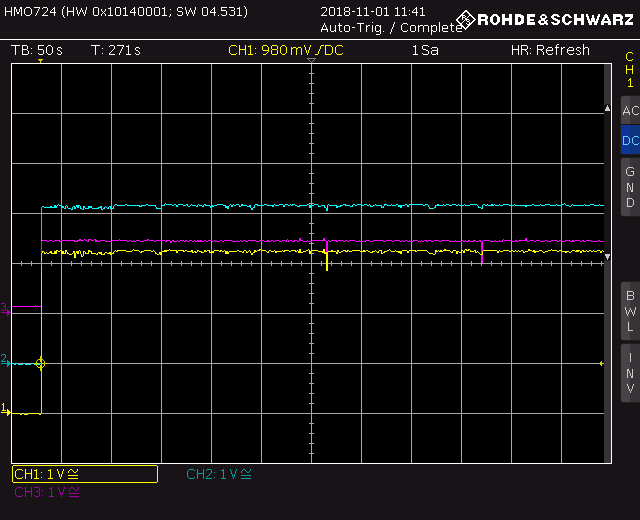Image resolution: width=640 pixels, height=520 pixels.
Task: Click channel 1 ground reference marker
Action: (x=5, y=410)
